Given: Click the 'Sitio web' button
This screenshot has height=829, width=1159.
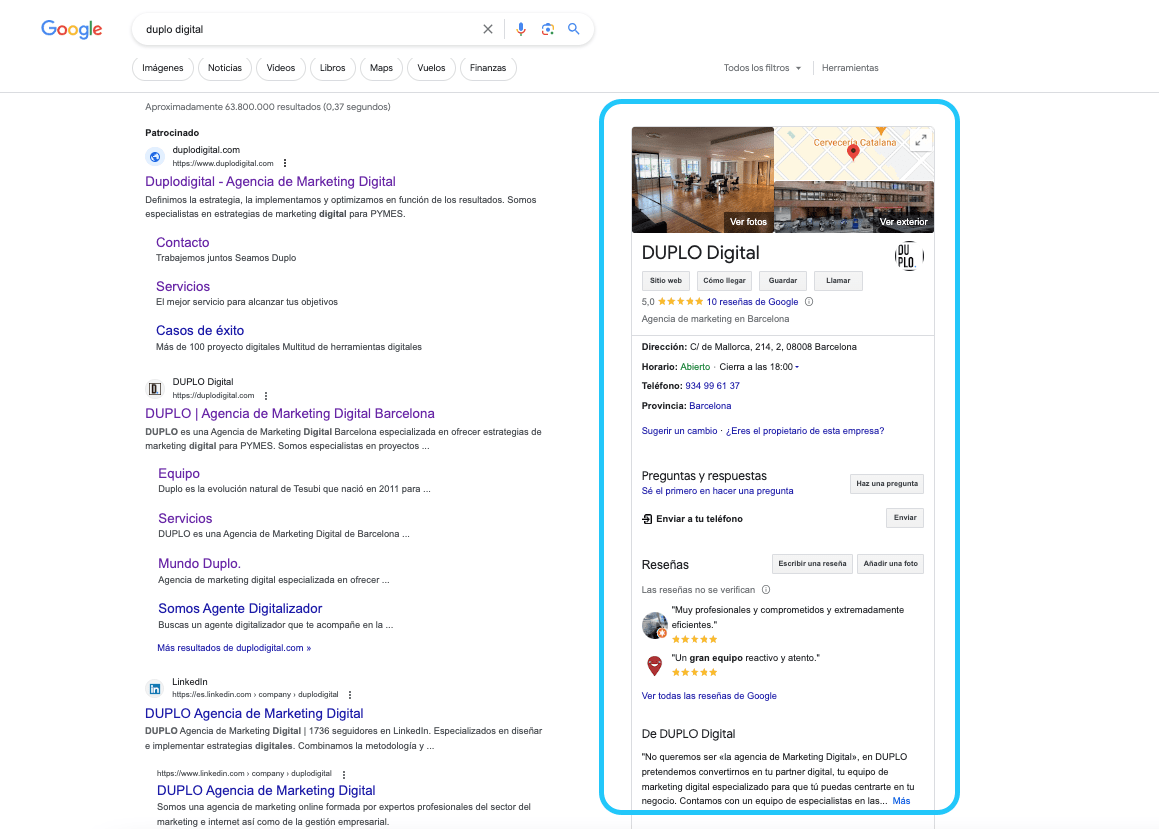Looking at the screenshot, I should point(666,281).
